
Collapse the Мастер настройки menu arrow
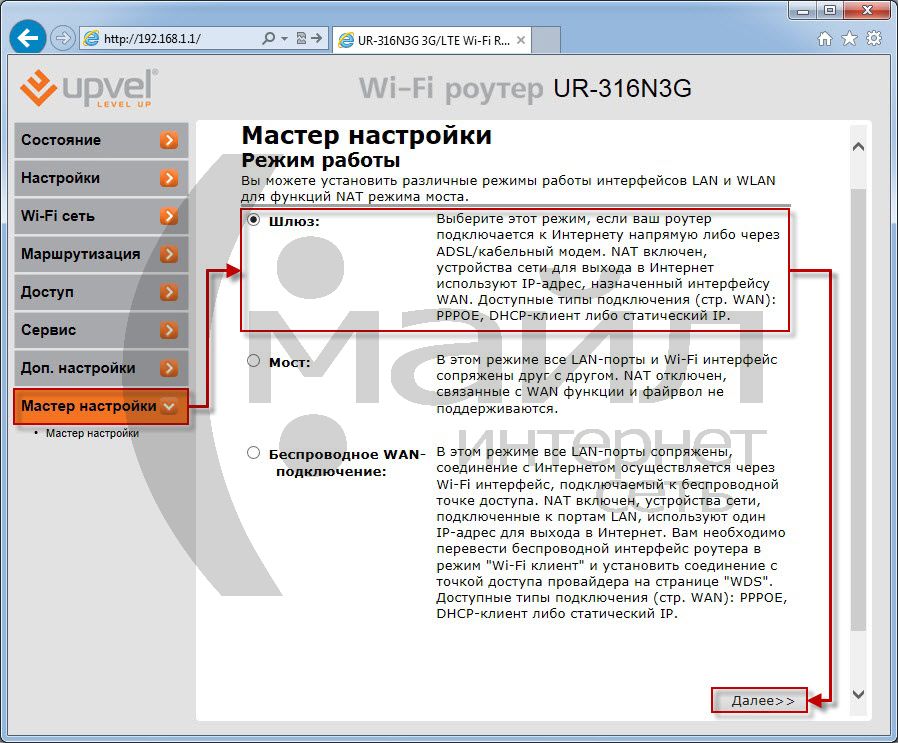pos(169,406)
